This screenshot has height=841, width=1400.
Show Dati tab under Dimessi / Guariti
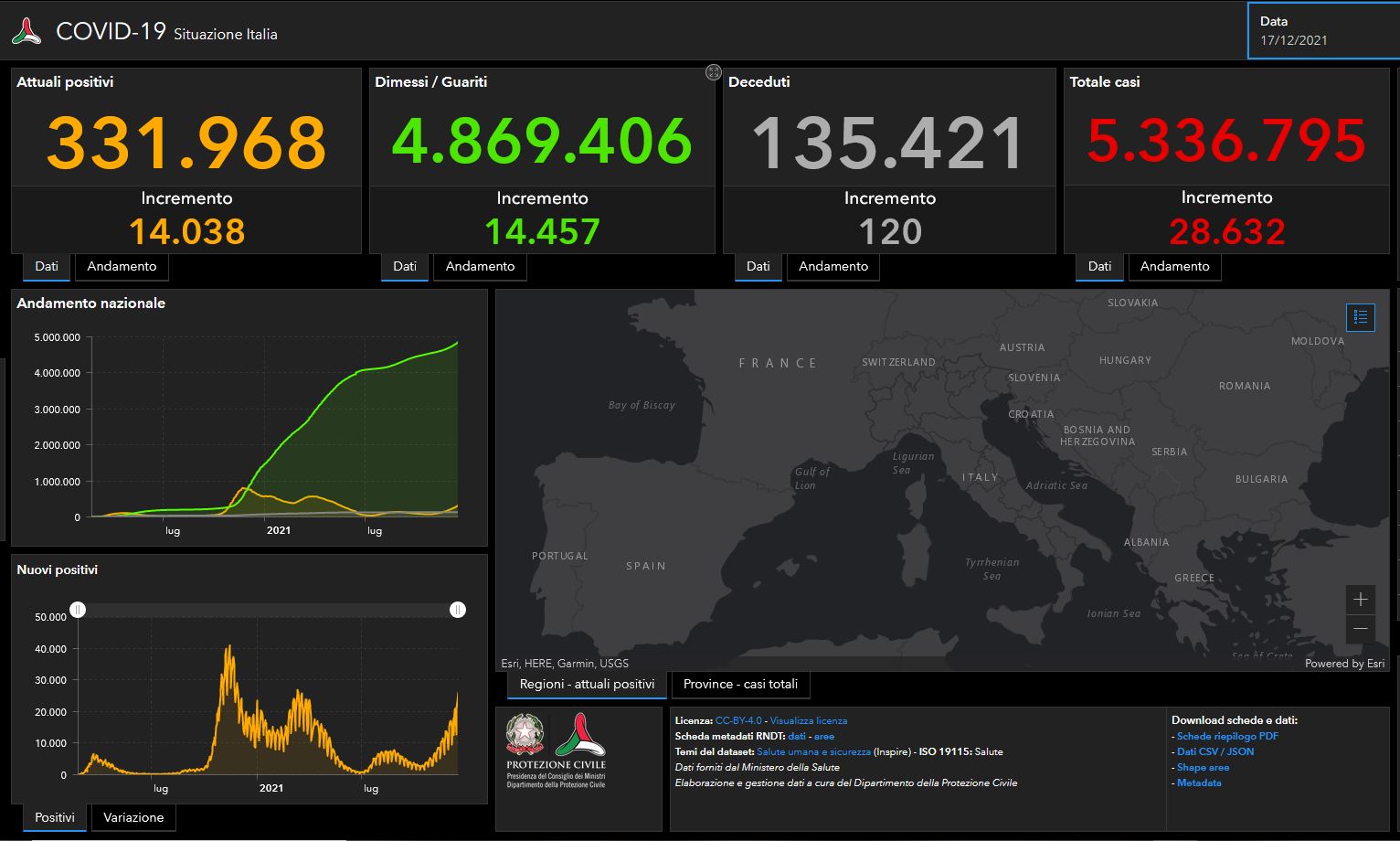coord(404,266)
